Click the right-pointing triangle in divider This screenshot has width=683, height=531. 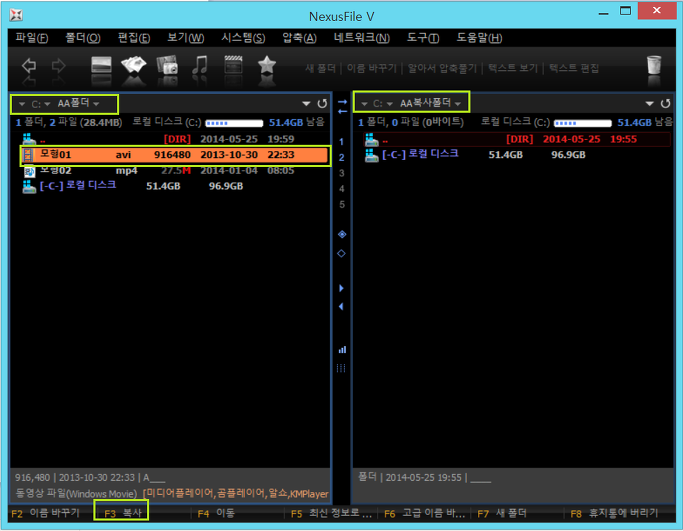click(x=342, y=288)
